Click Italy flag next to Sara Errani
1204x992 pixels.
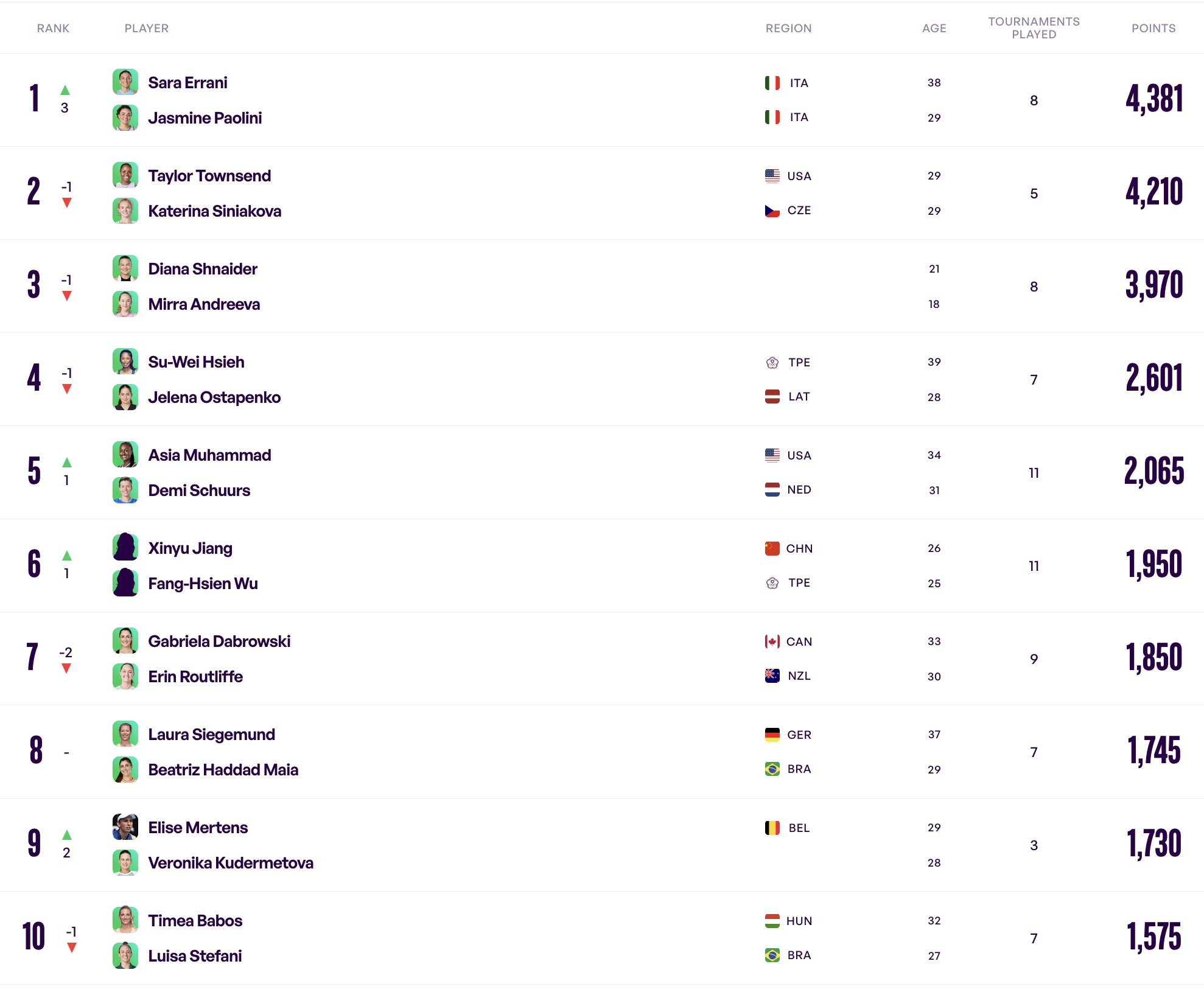[772, 83]
